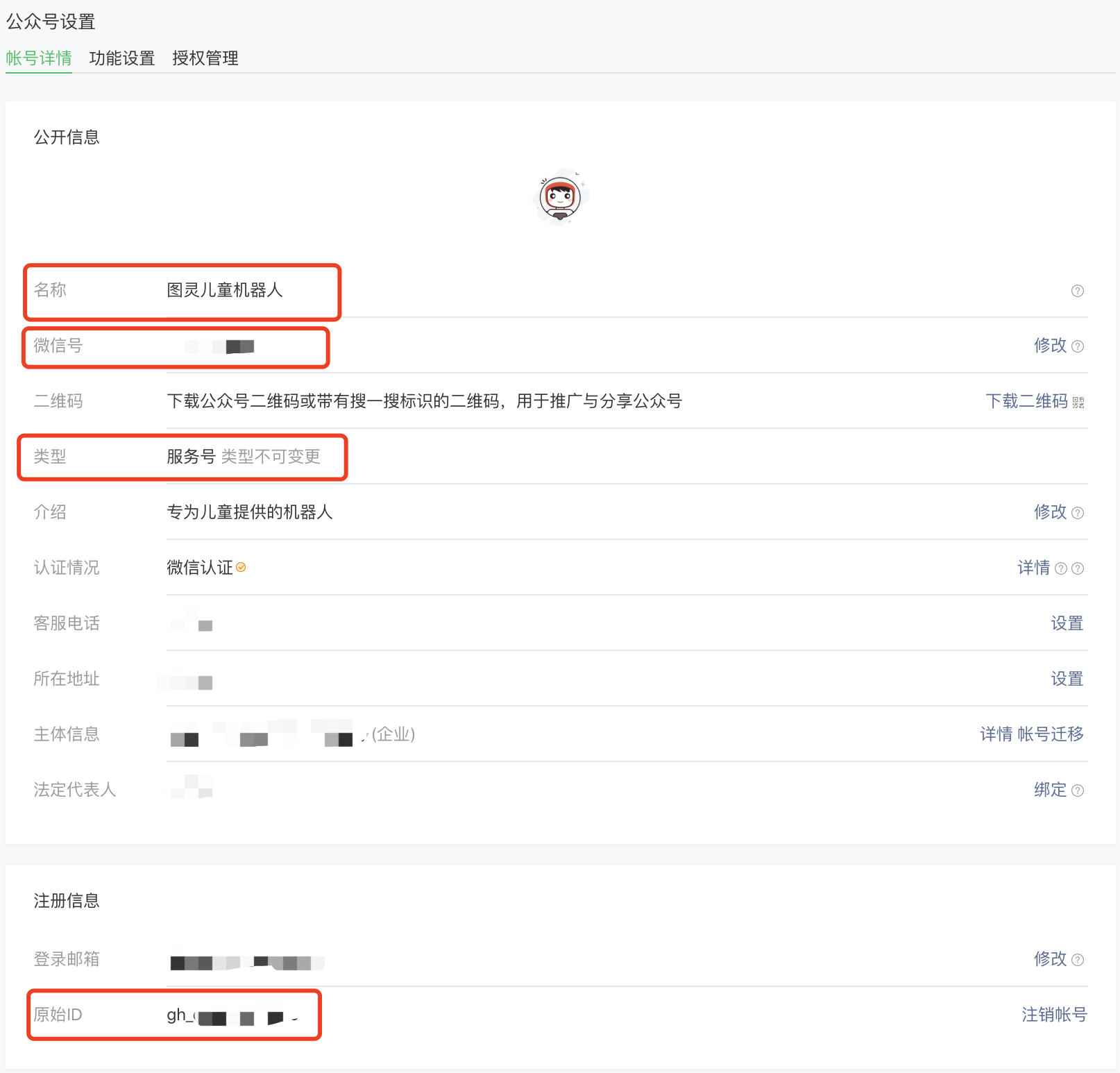Click help icon in the 名称 row
This screenshot has height=1073, width=1120.
[x=1077, y=291]
